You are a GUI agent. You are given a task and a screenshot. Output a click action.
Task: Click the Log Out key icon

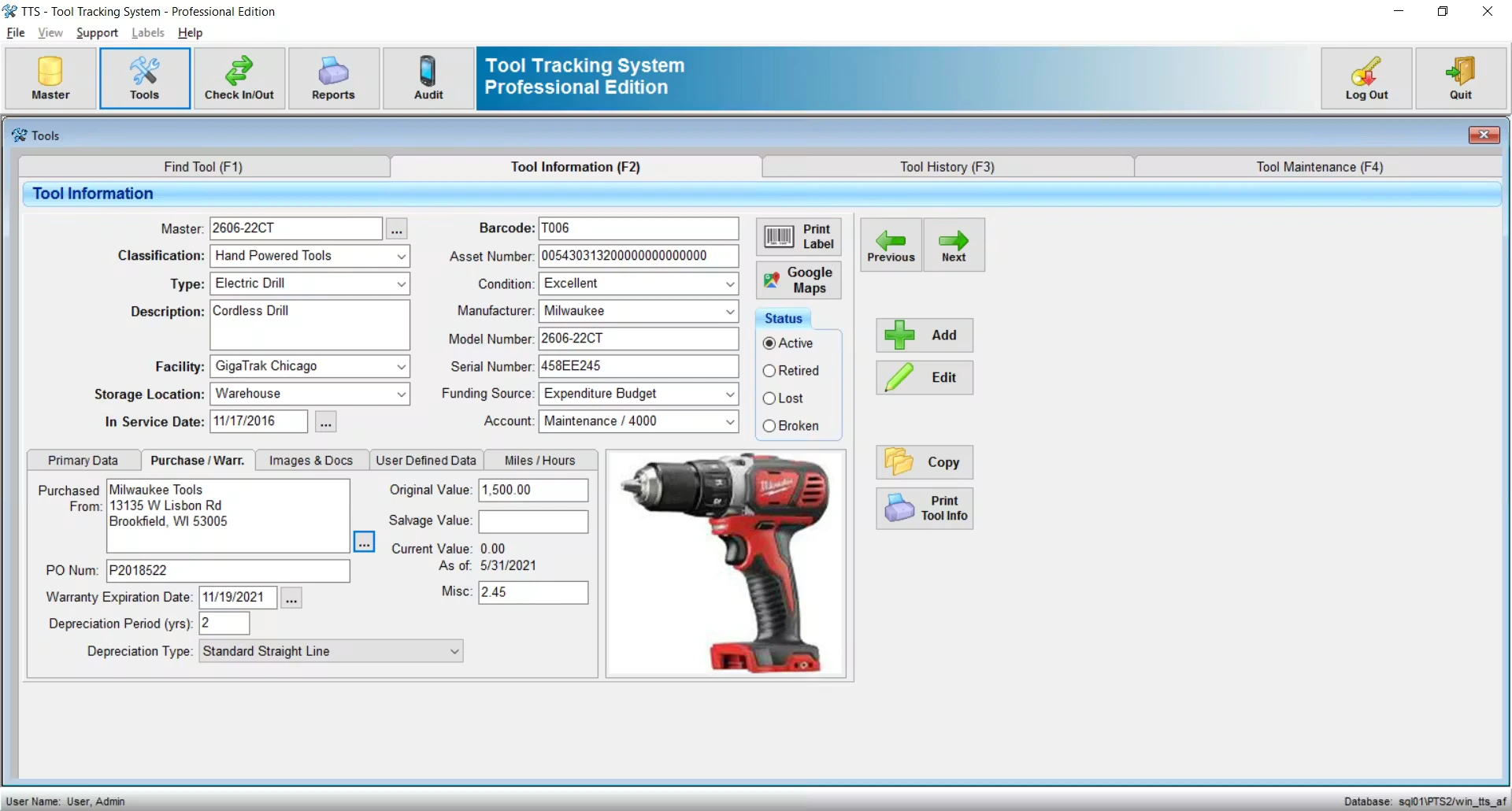click(1366, 71)
